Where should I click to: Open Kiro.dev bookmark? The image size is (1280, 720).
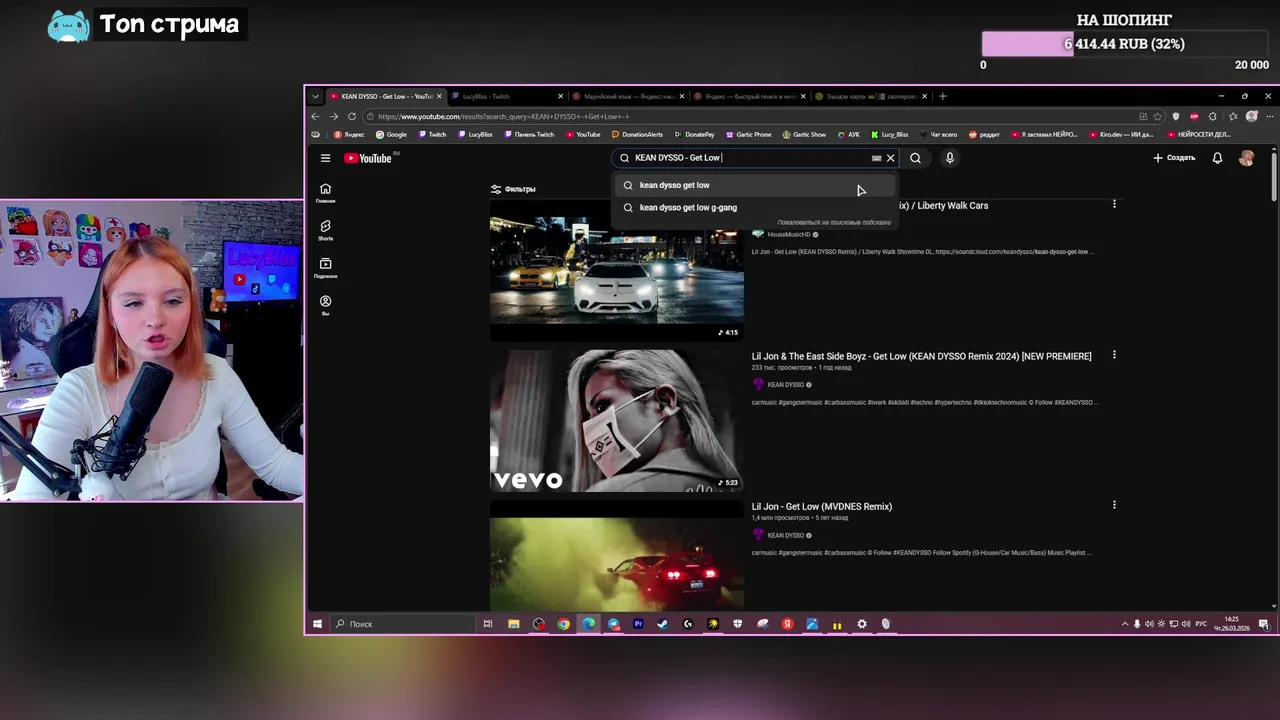click(x=1126, y=134)
